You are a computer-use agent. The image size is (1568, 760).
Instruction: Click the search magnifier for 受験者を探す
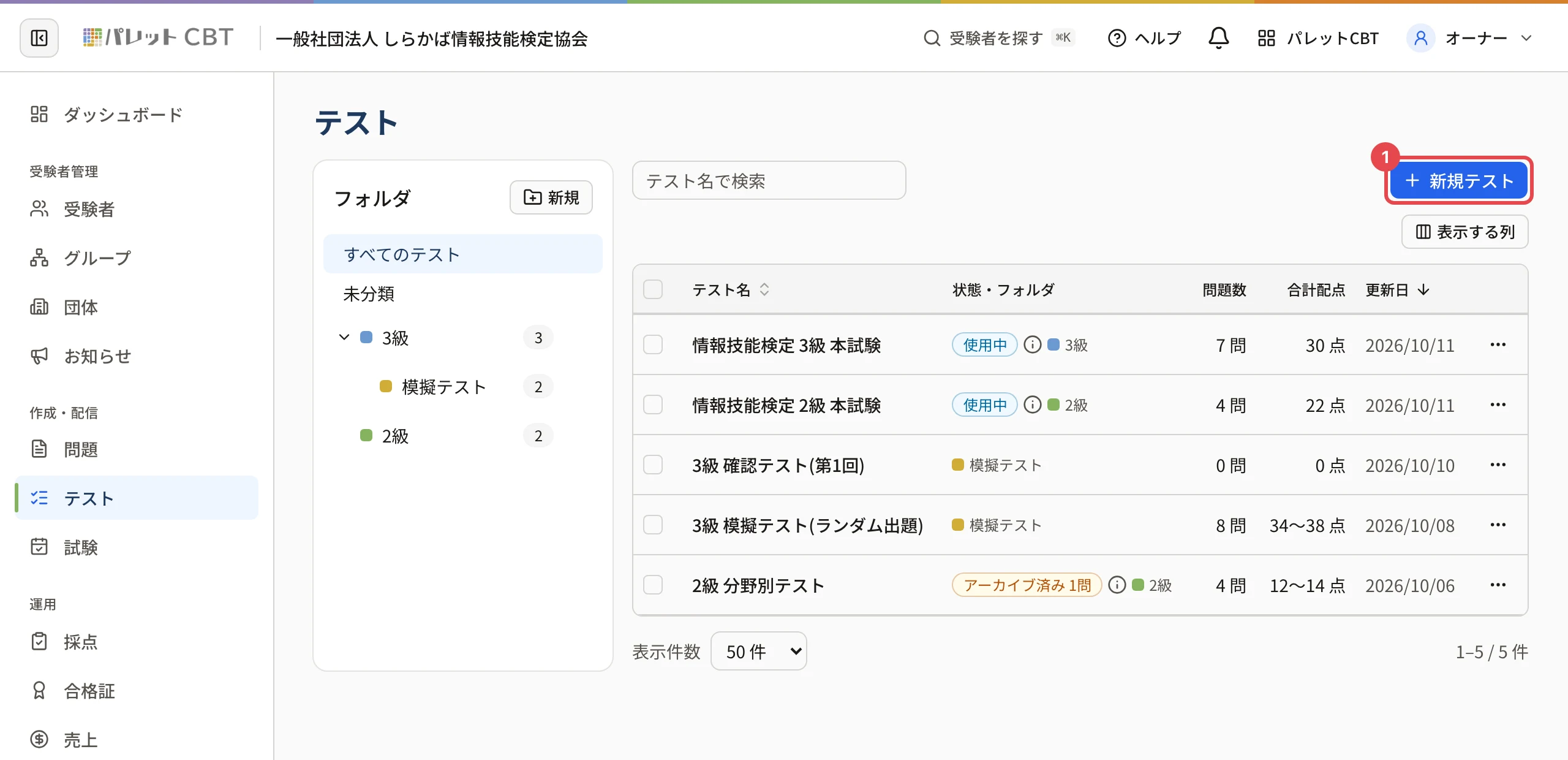(x=932, y=38)
